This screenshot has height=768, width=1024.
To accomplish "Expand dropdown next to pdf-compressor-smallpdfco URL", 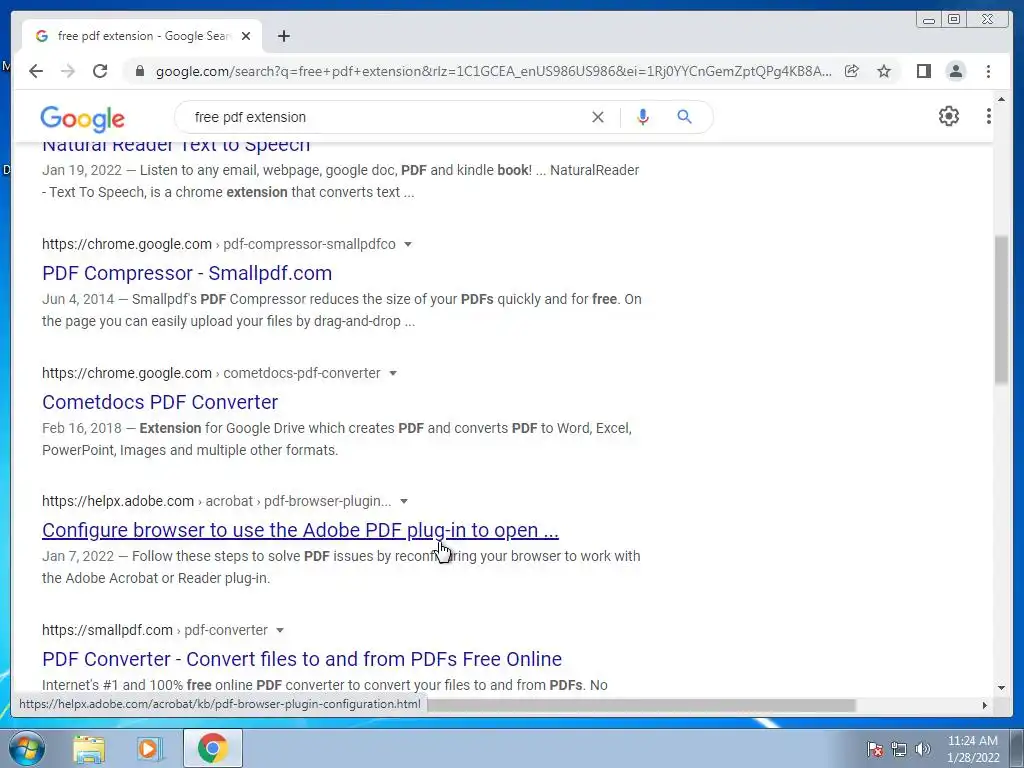I will click(408, 244).
